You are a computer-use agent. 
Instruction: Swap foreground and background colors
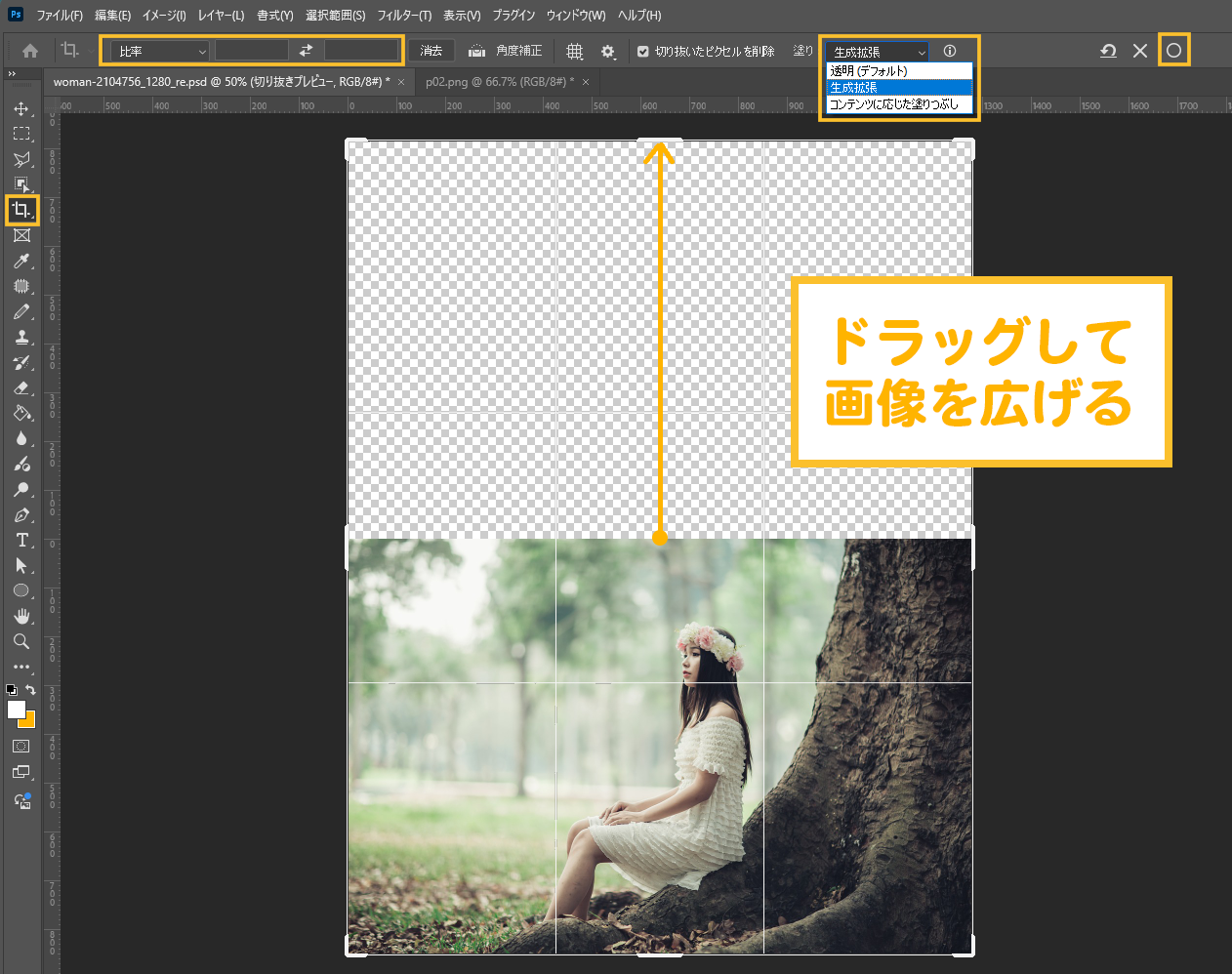(x=30, y=689)
